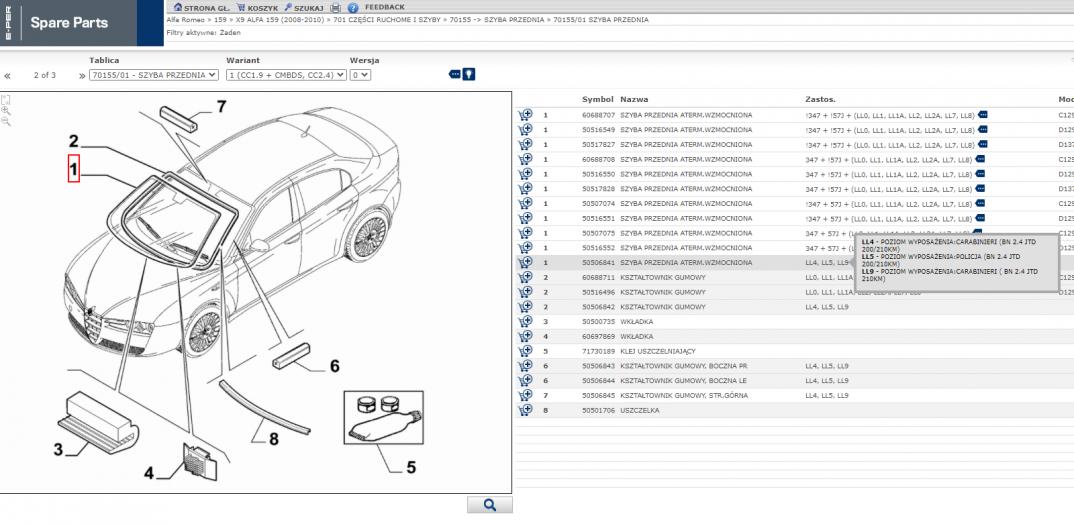Open the print icon in the top toolbar
1074x524 pixels.
pyautogui.click(x=336, y=8)
